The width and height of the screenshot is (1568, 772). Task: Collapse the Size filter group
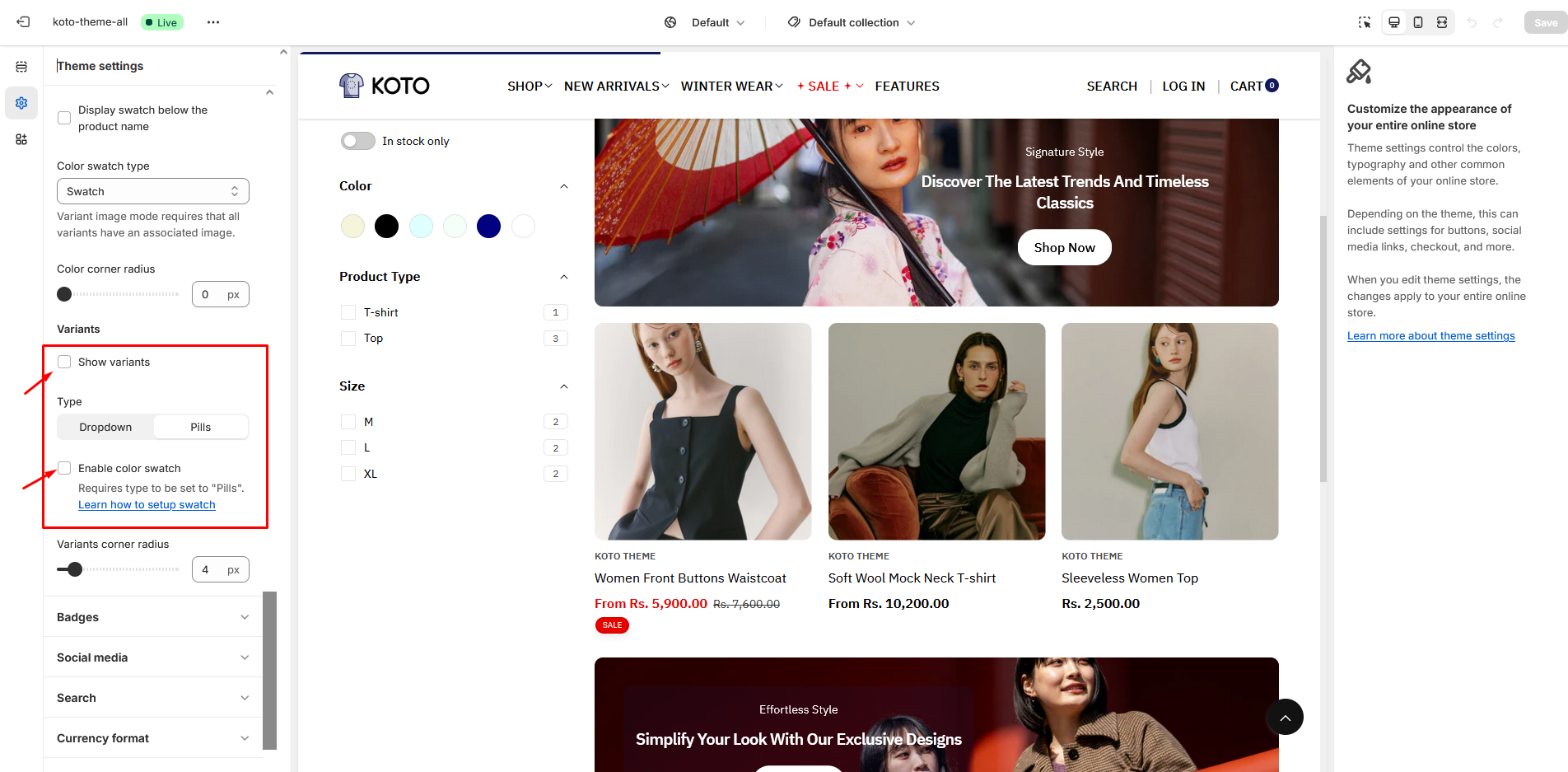tap(564, 386)
